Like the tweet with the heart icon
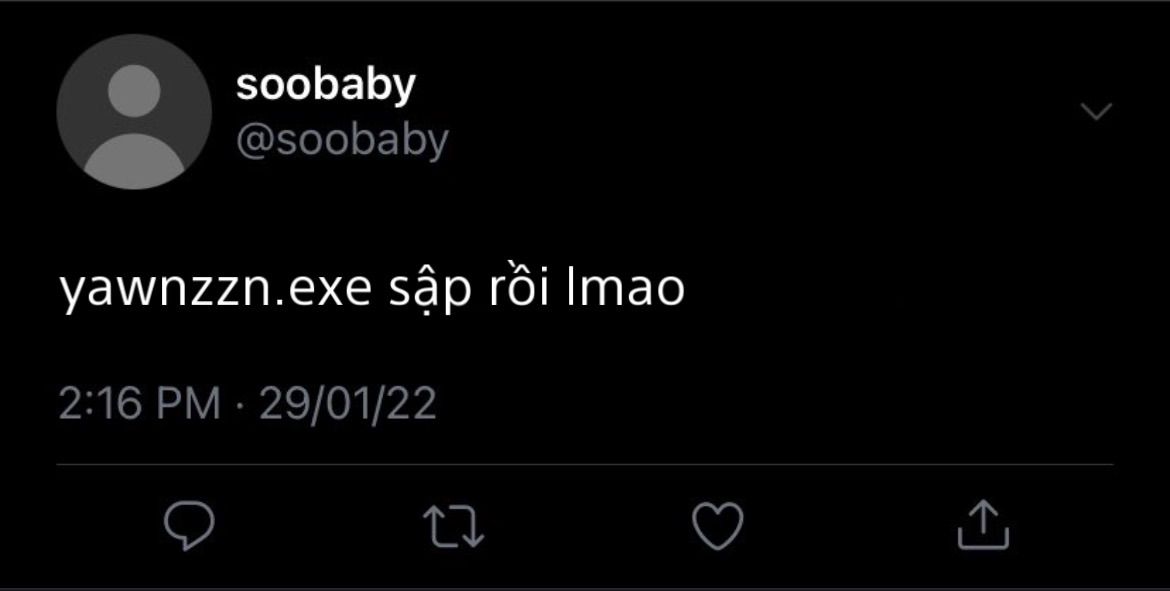Screen dimensions: 1170x591 coord(718,526)
